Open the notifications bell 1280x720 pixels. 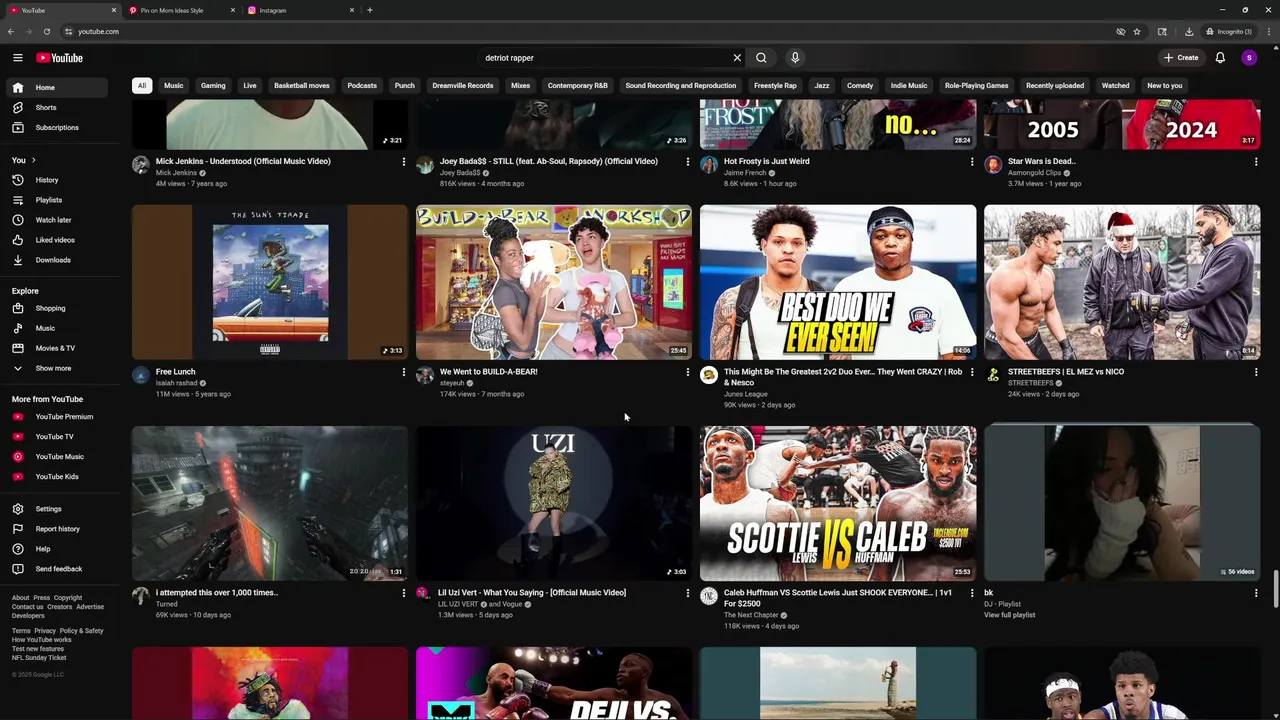(x=1220, y=58)
